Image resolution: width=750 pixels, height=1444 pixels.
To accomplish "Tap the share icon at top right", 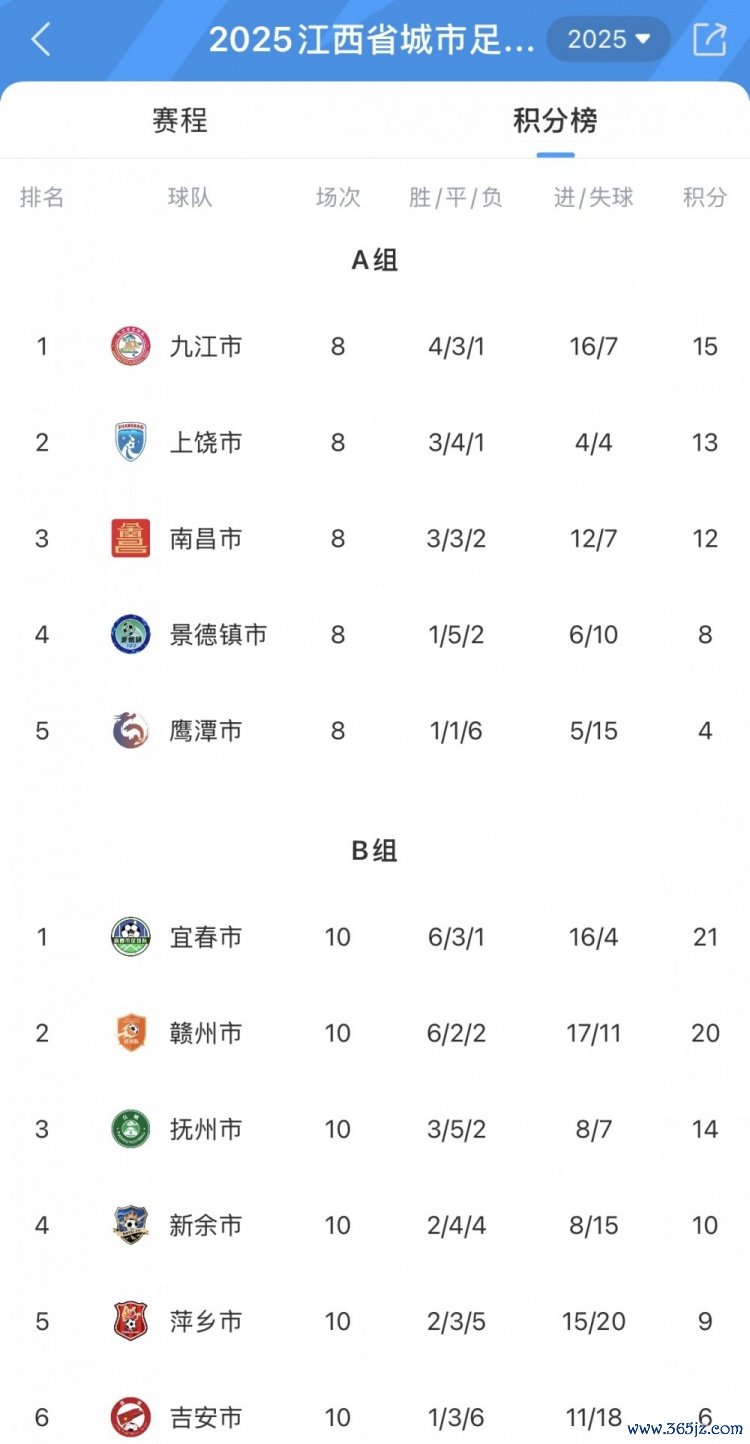I will (x=709, y=40).
